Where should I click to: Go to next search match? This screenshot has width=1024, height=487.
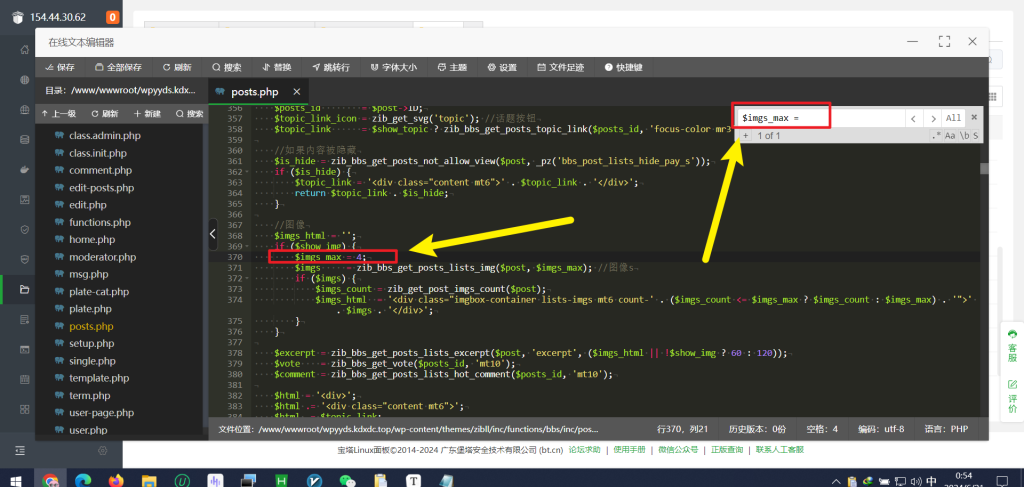tap(931, 118)
